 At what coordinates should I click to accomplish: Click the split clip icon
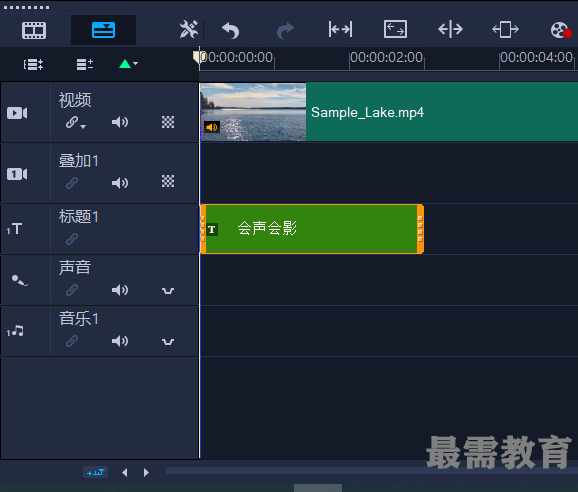point(450,29)
